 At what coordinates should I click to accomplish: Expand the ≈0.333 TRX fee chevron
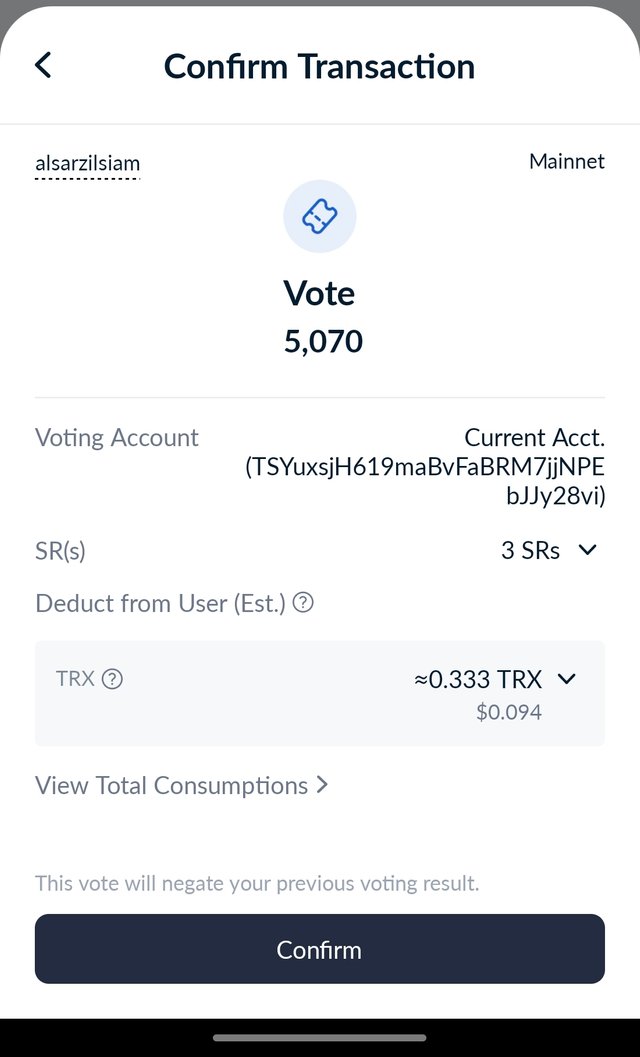[567, 679]
